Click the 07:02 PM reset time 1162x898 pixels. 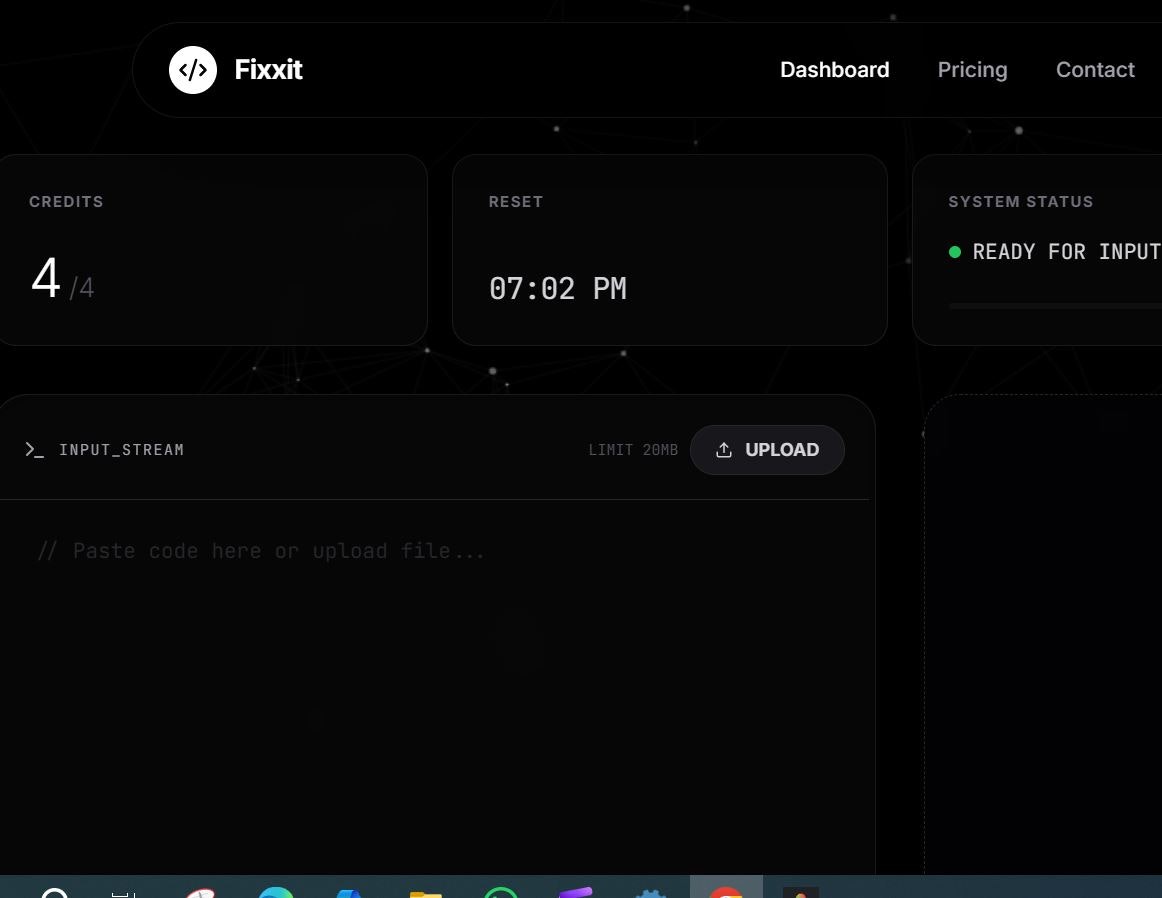tap(558, 288)
